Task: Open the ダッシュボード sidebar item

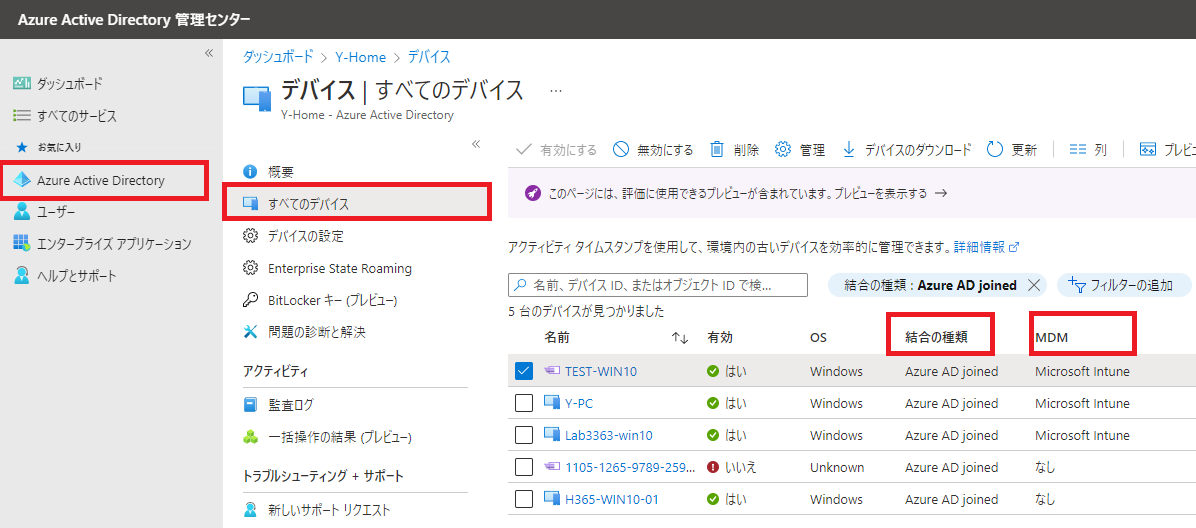Action: tap(69, 84)
